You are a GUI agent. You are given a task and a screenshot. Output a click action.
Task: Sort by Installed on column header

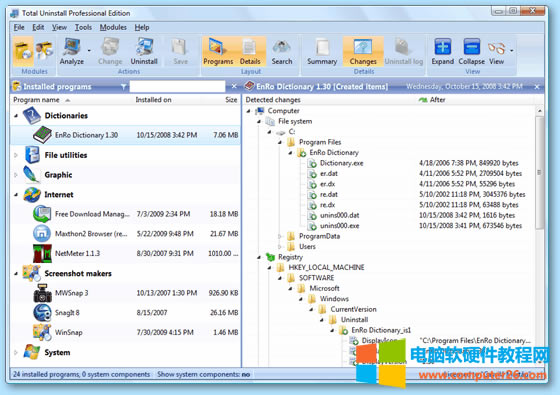(x=153, y=100)
